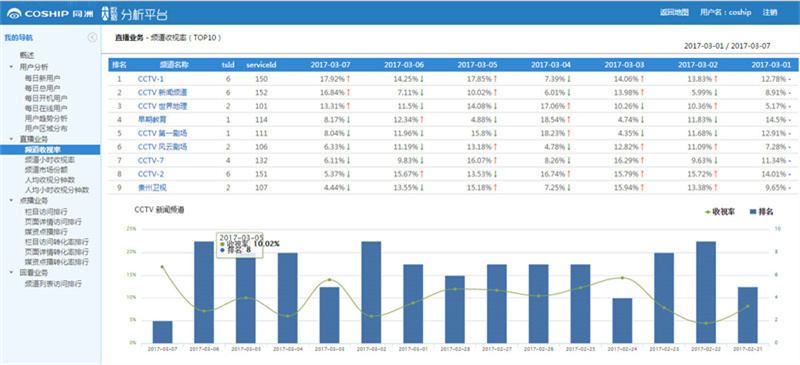The height and width of the screenshot is (365, 800).
Task: Click the red up arrow beside 16.84%
Action: 348,92
